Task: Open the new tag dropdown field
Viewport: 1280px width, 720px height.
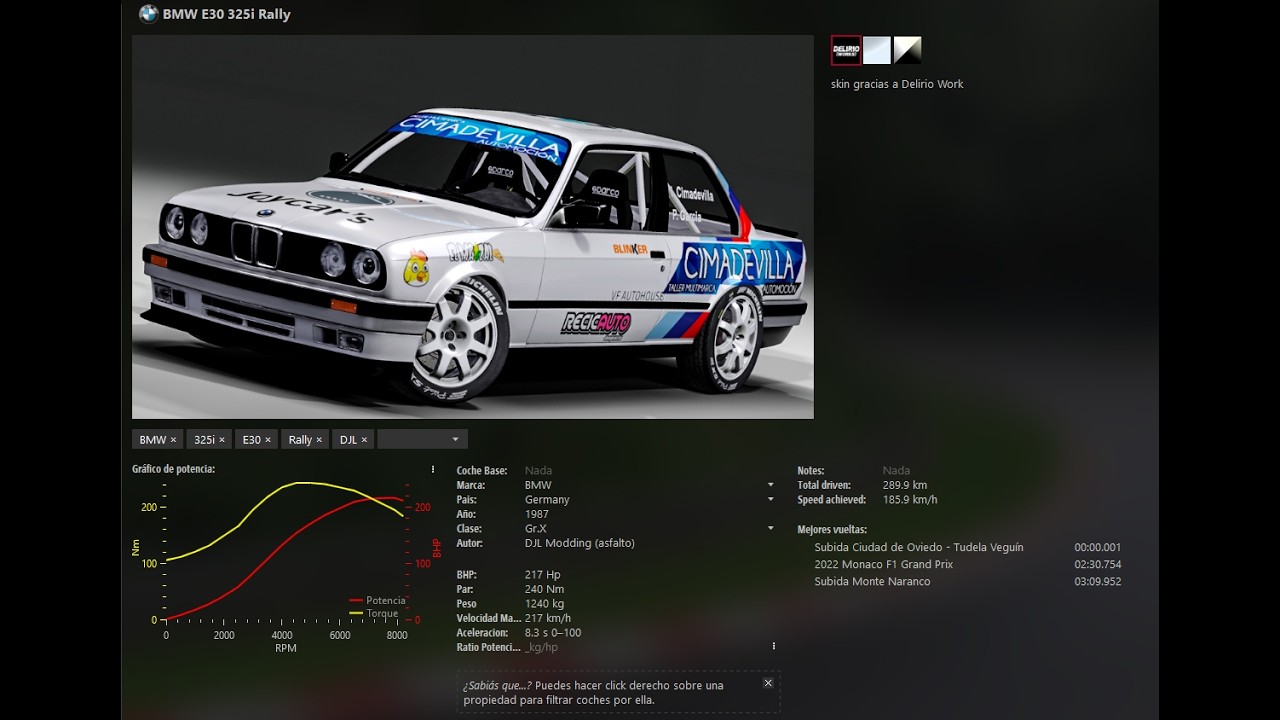Action: coord(422,440)
